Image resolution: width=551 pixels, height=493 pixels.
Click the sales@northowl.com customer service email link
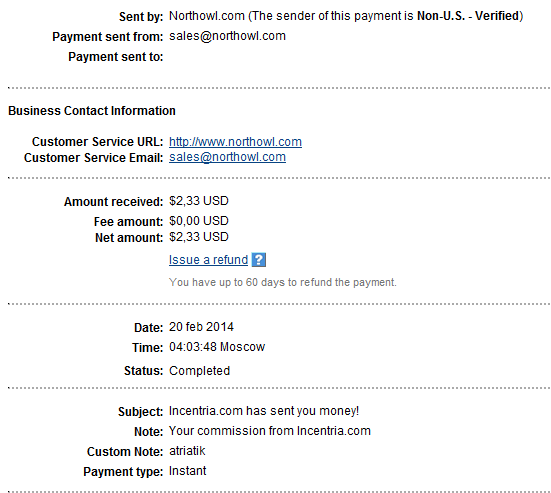(x=227, y=157)
